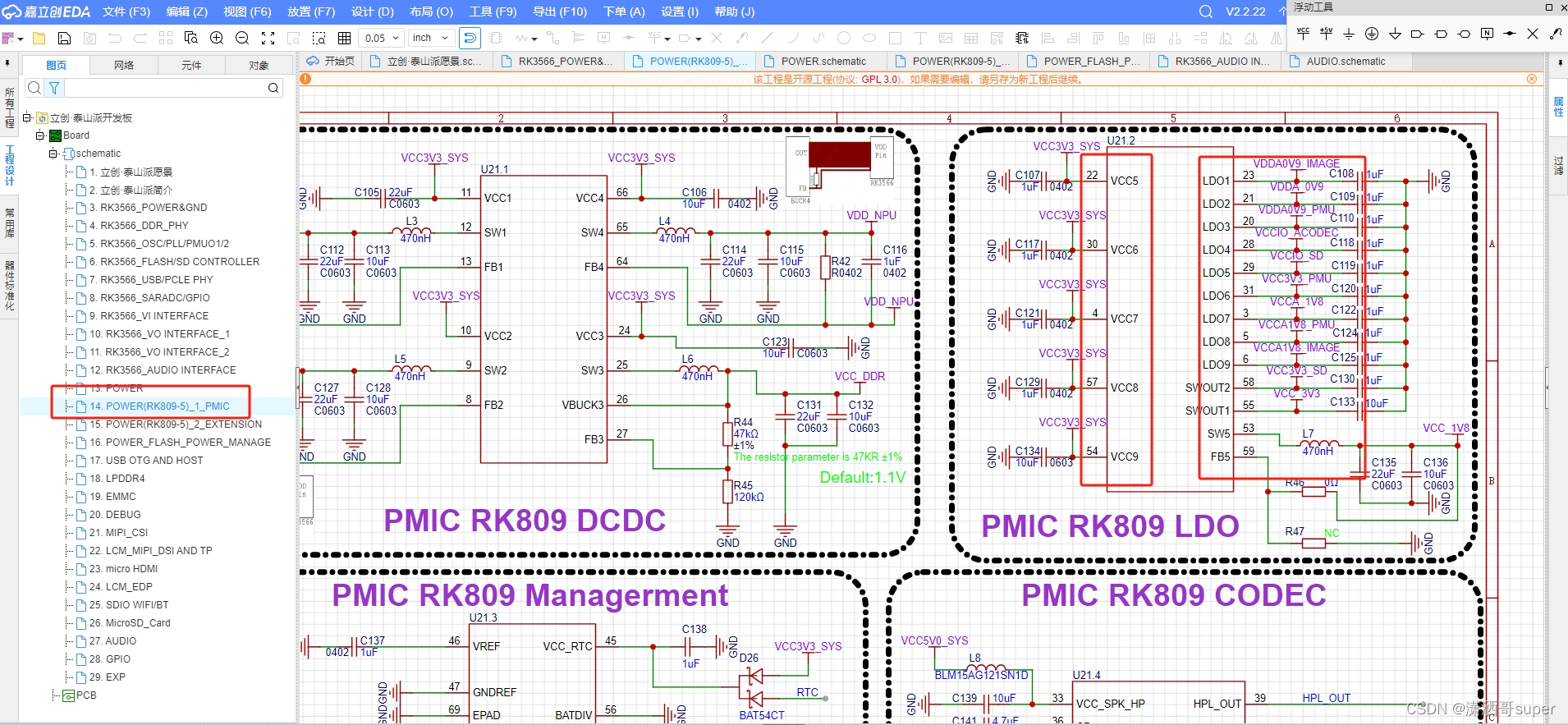The height and width of the screenshot is (725, 1568).
Task: Click magnifier at right end of tree search box
Action: pos(273,88)
